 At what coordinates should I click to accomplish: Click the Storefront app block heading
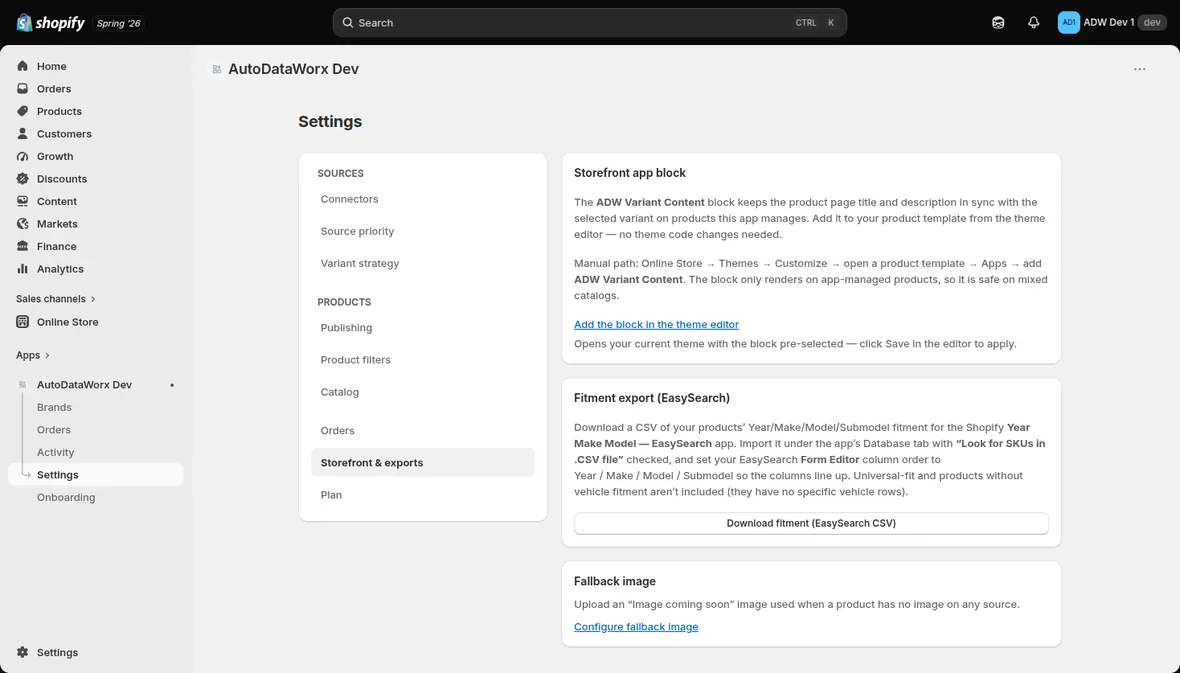(x=630, y=173)
